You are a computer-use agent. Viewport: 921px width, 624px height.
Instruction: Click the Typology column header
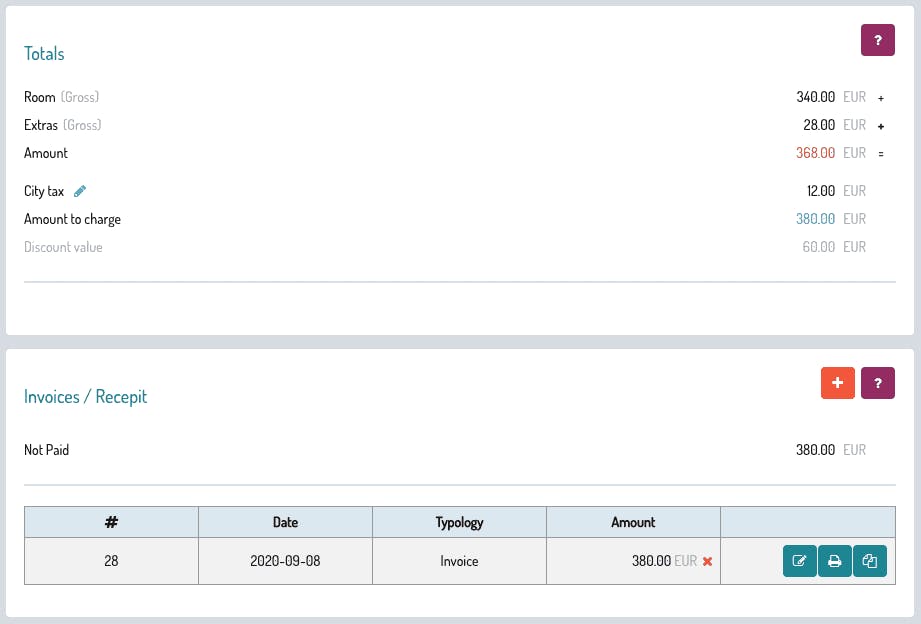[459, 522]
